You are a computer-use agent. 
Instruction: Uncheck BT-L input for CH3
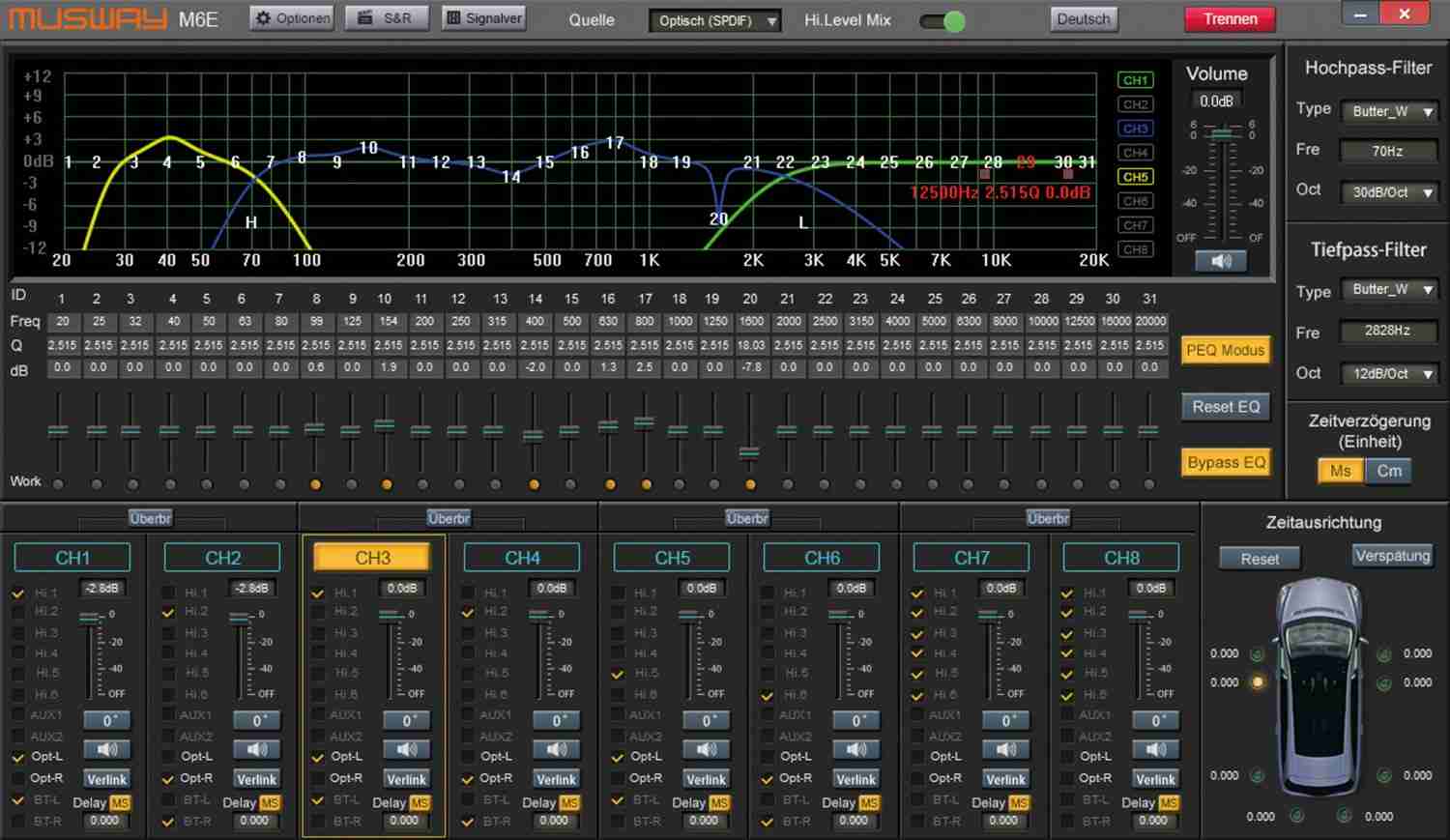click(x=318, y=800)
